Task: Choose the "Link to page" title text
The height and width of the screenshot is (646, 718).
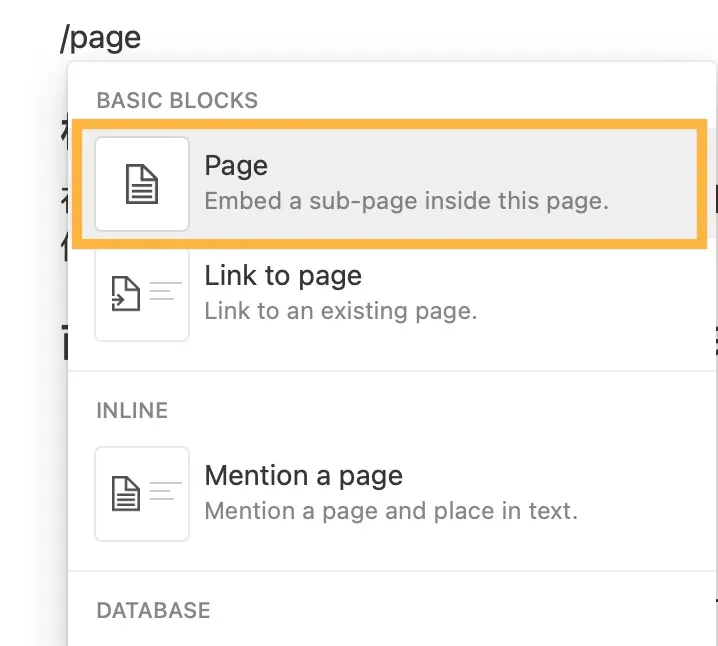Action: pos(283,276)
